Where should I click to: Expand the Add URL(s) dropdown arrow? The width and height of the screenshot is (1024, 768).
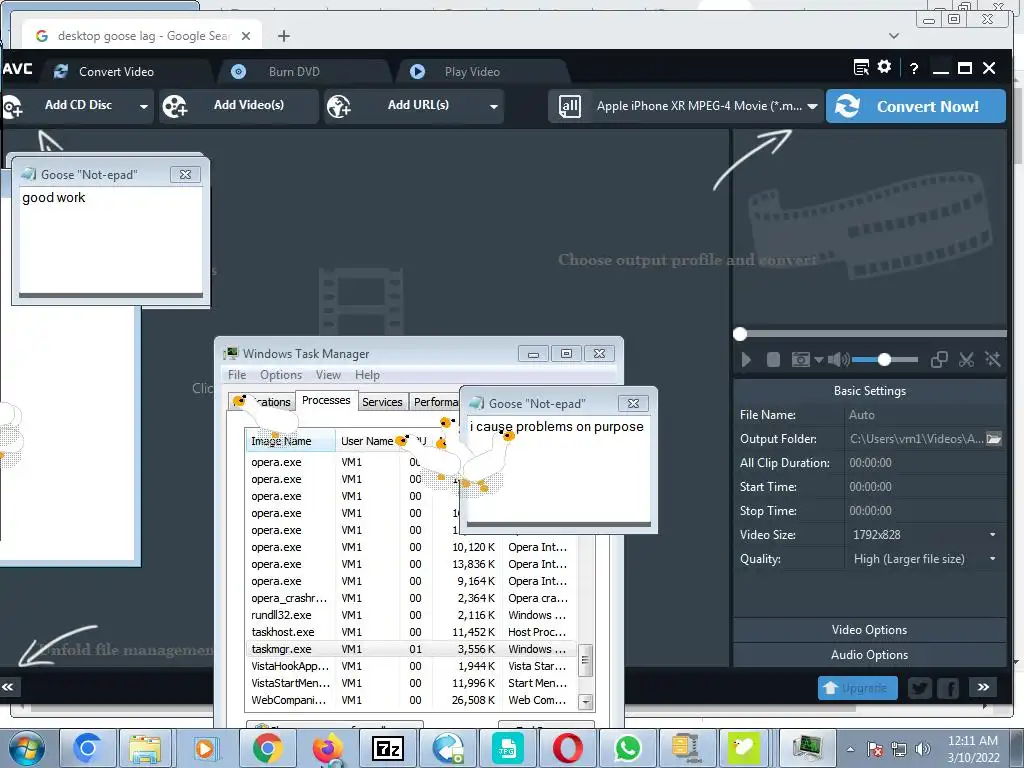click(x=494, y=106)
